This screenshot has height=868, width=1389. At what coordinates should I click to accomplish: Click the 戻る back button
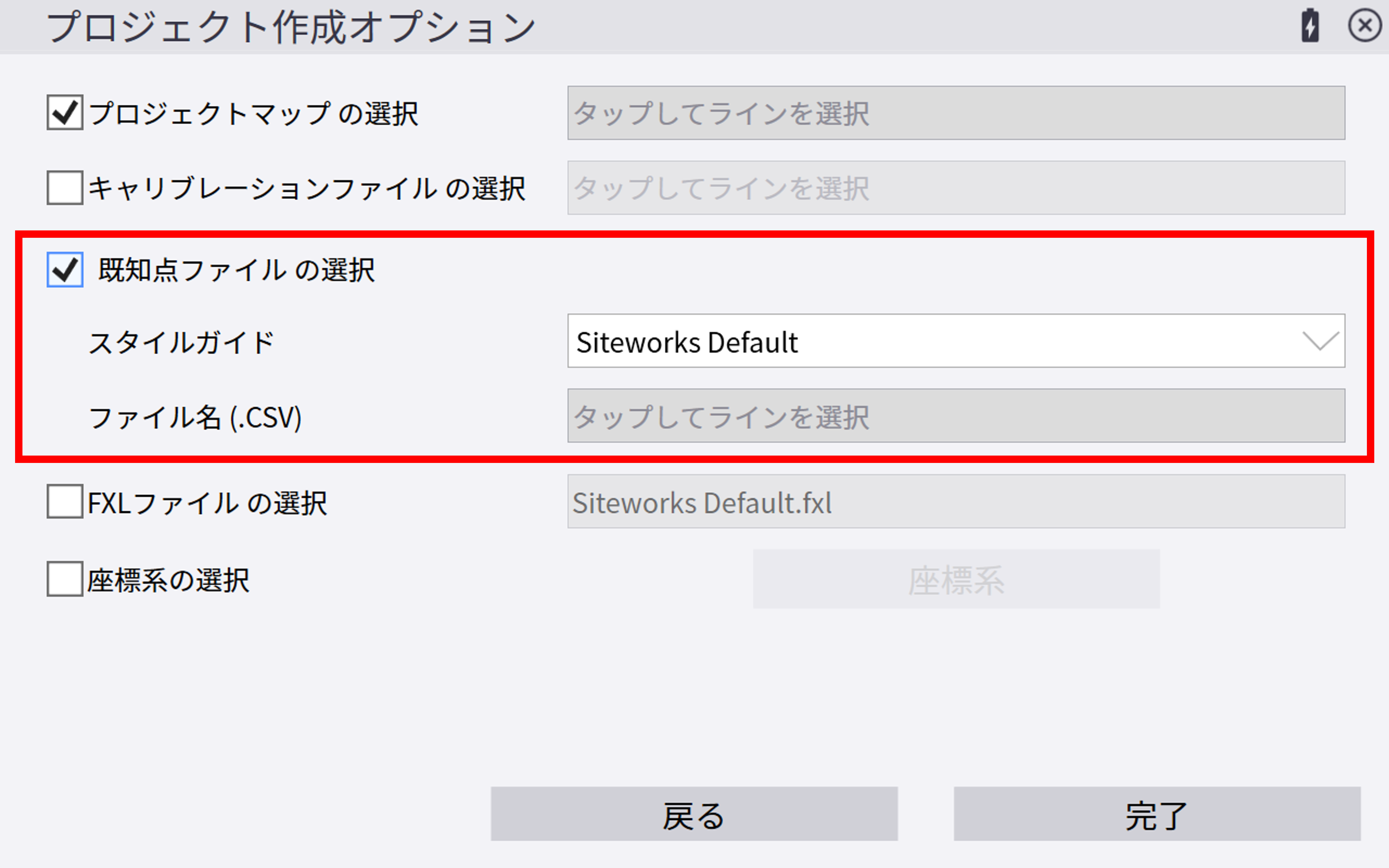pos(693,814)
